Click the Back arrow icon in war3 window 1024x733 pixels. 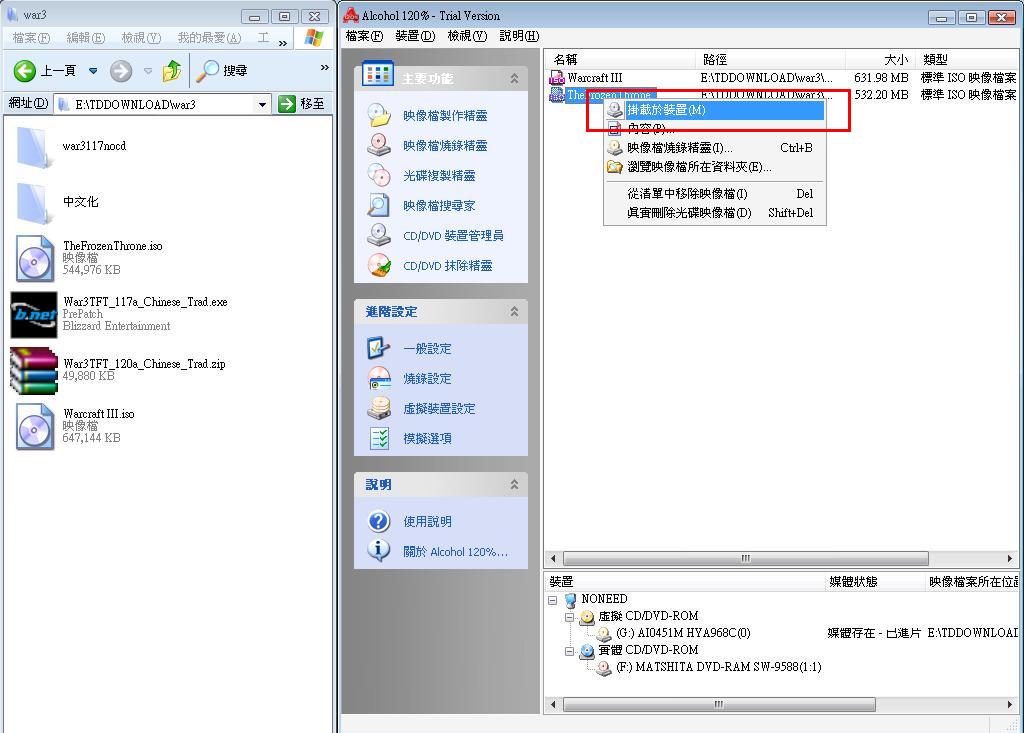pyautogui.click(x=25, y=71)
